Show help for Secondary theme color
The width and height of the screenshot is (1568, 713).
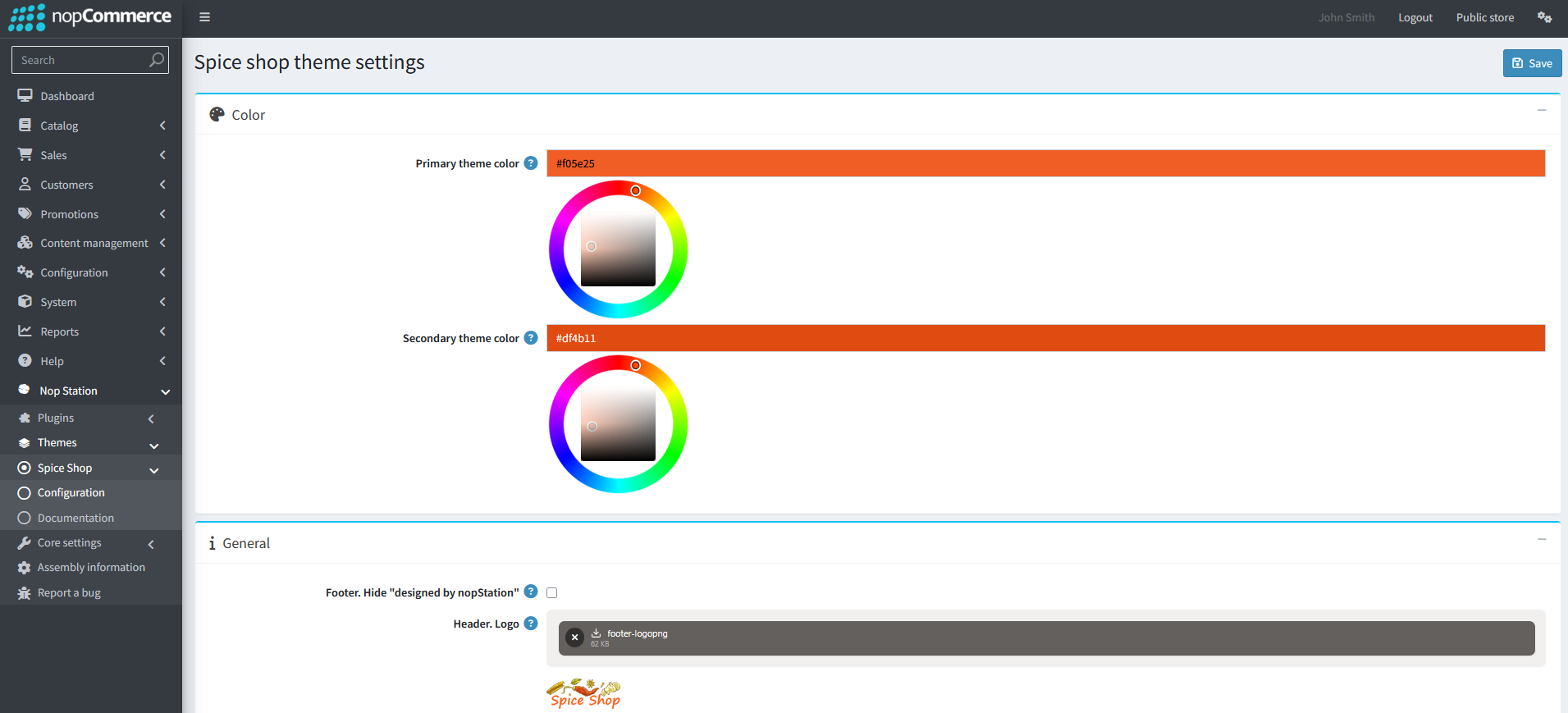click(x=531, y=337)
